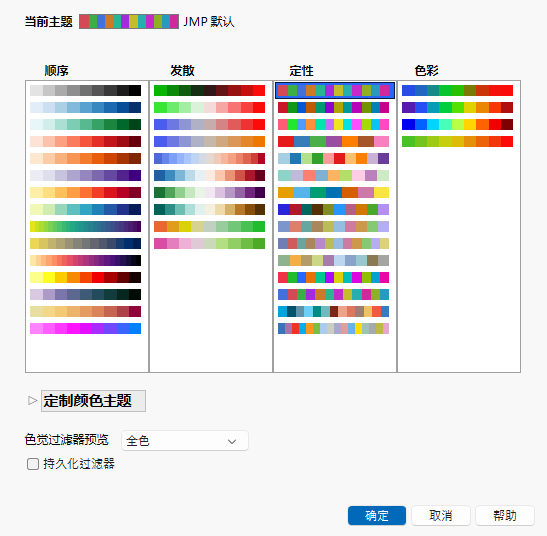
Task: Select the yellow-red-black hot sequential theme
Action: [x=85, y=277]
